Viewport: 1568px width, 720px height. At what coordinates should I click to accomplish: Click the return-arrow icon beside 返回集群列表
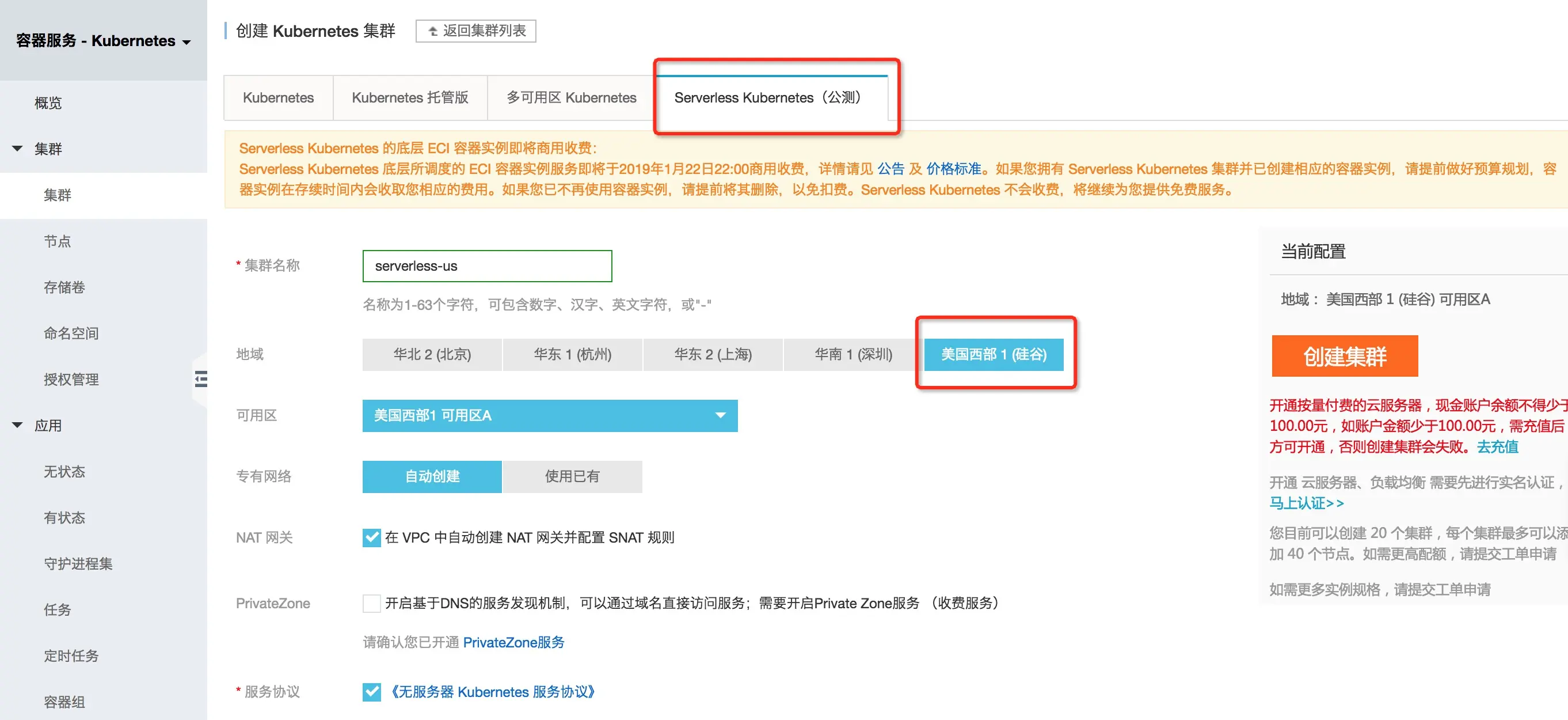[432, 31]
